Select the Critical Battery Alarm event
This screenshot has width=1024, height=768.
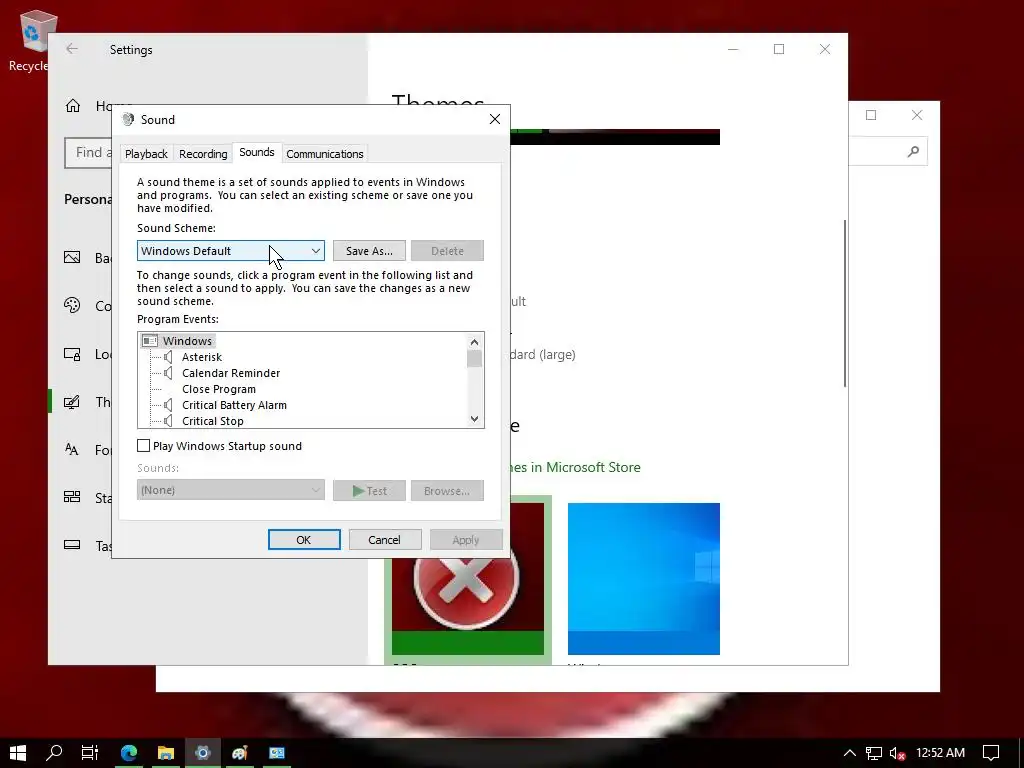click(x=234, y=405)
